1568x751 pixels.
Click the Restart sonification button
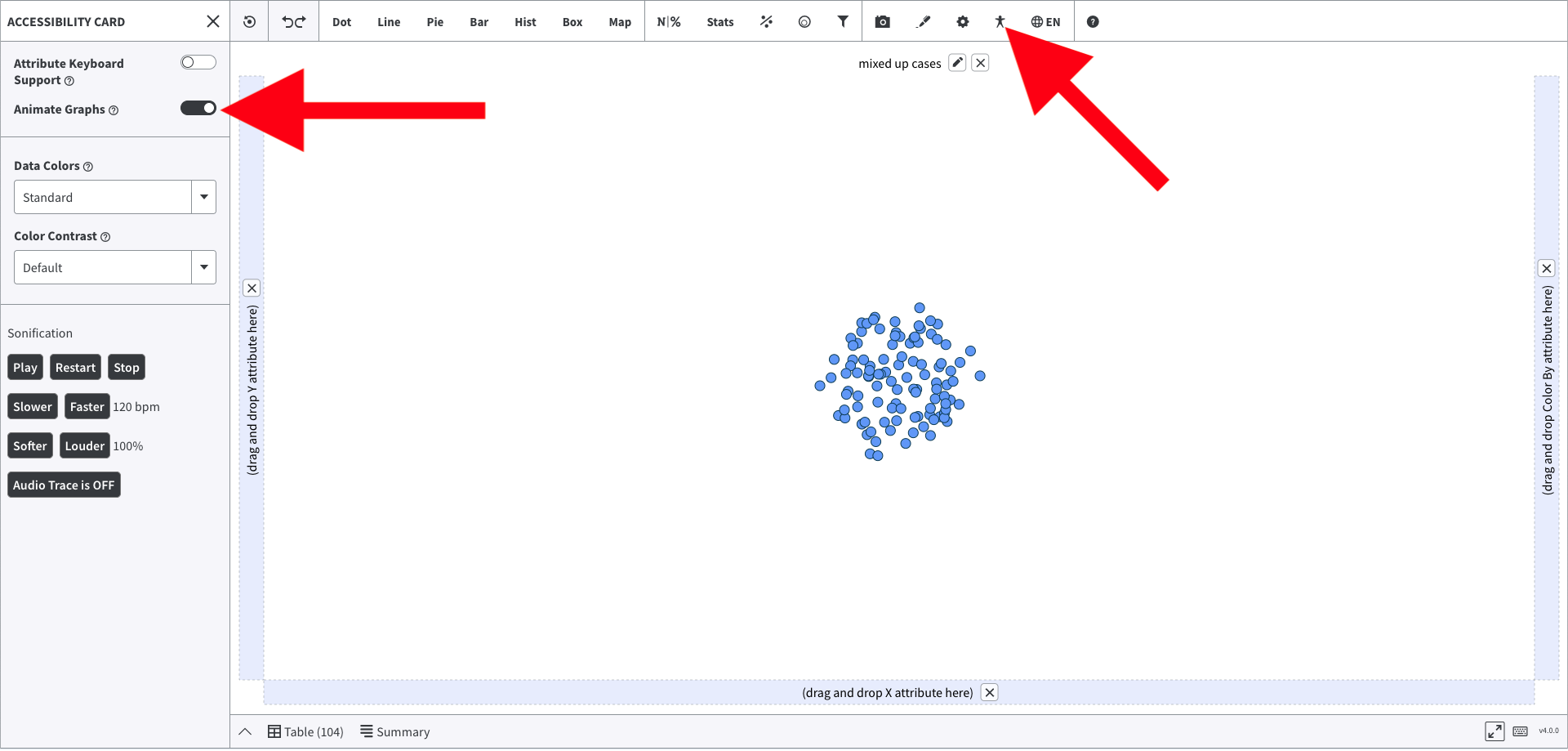[x=75, y=368]
